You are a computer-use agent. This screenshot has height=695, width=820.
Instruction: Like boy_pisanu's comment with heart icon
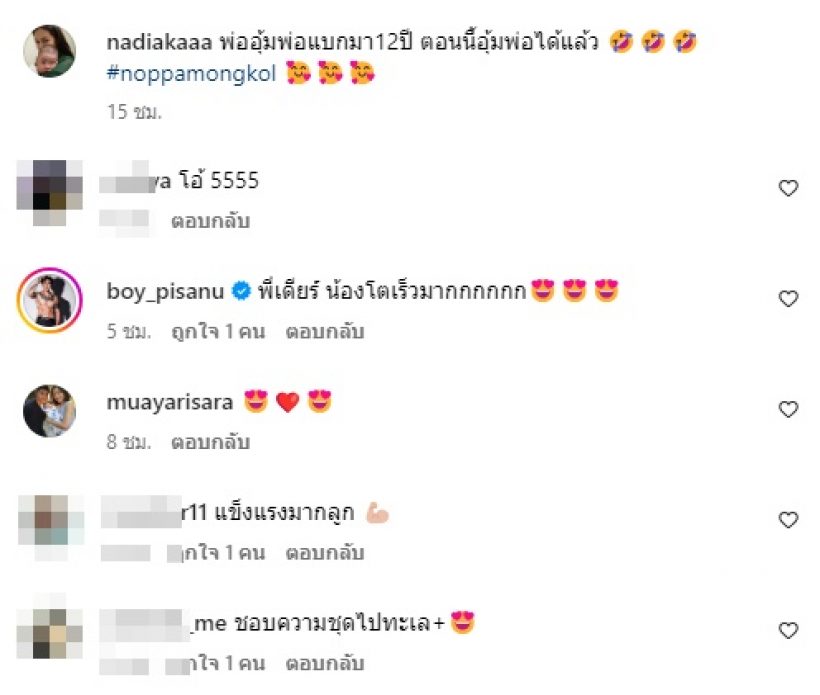pos(788,298)
